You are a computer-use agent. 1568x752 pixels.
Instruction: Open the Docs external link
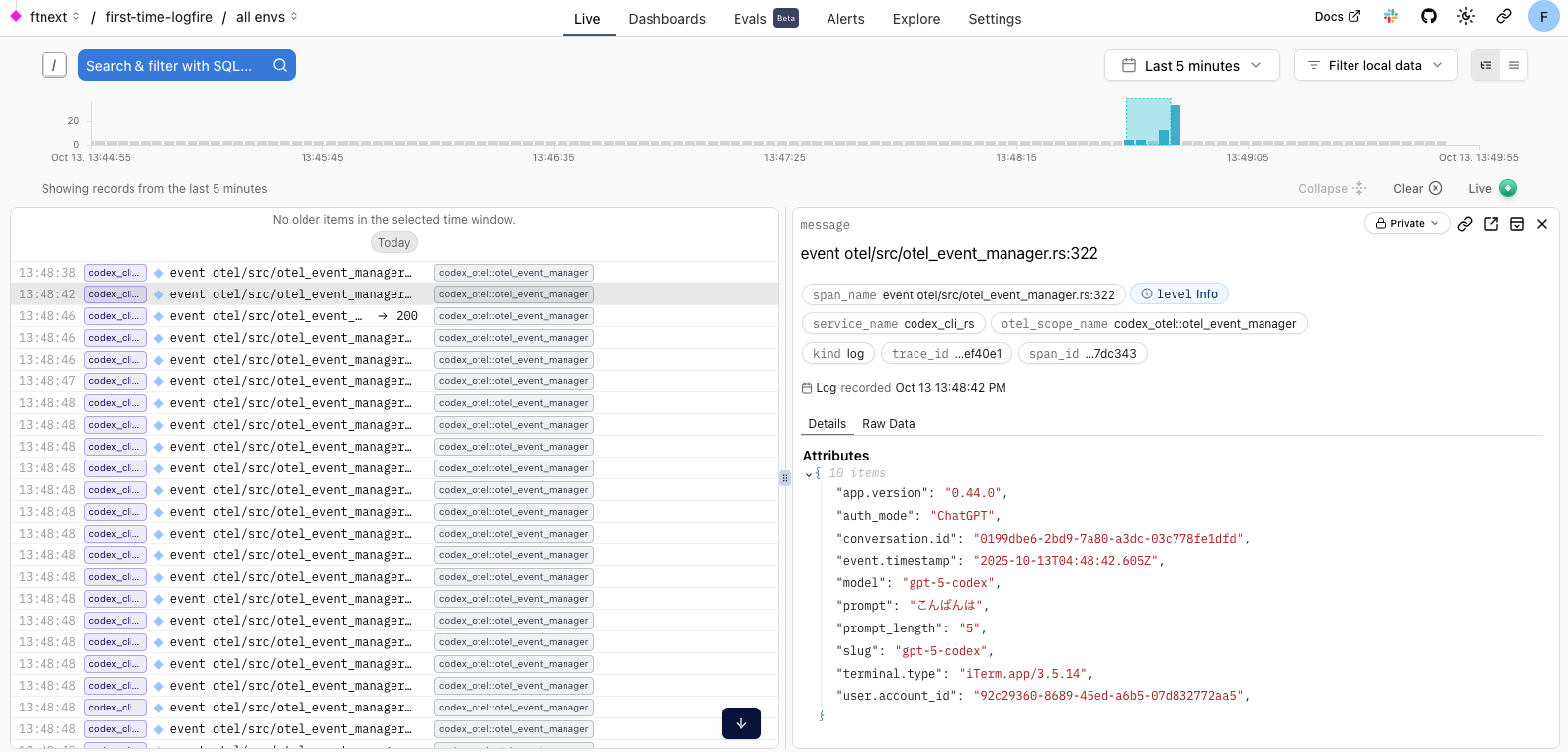(x=1337, y=17)
